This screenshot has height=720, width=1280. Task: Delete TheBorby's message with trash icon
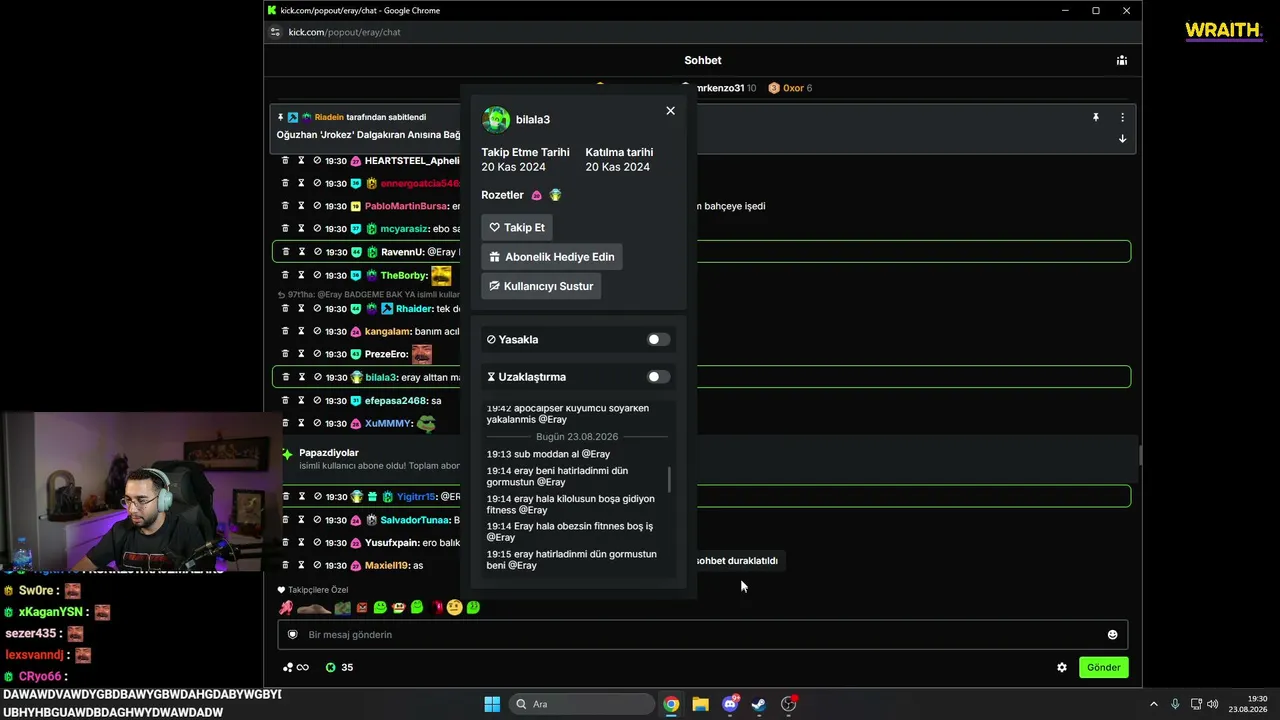click(285, 275)
